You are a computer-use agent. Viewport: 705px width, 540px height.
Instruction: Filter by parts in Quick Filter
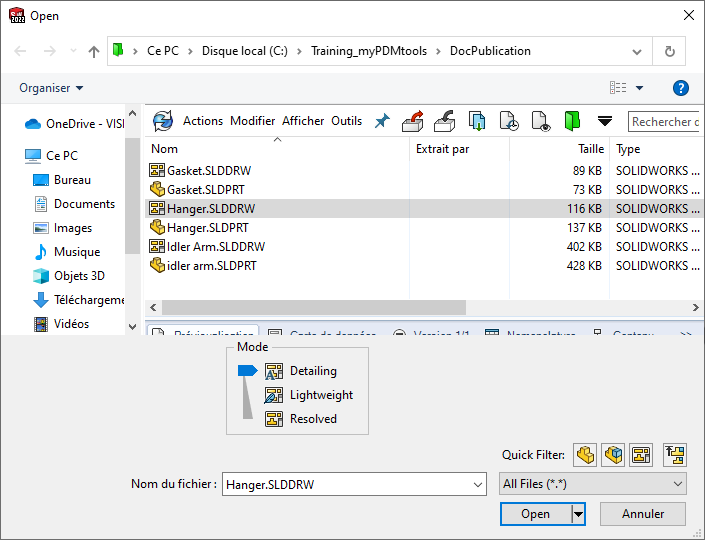pos(585,455)
